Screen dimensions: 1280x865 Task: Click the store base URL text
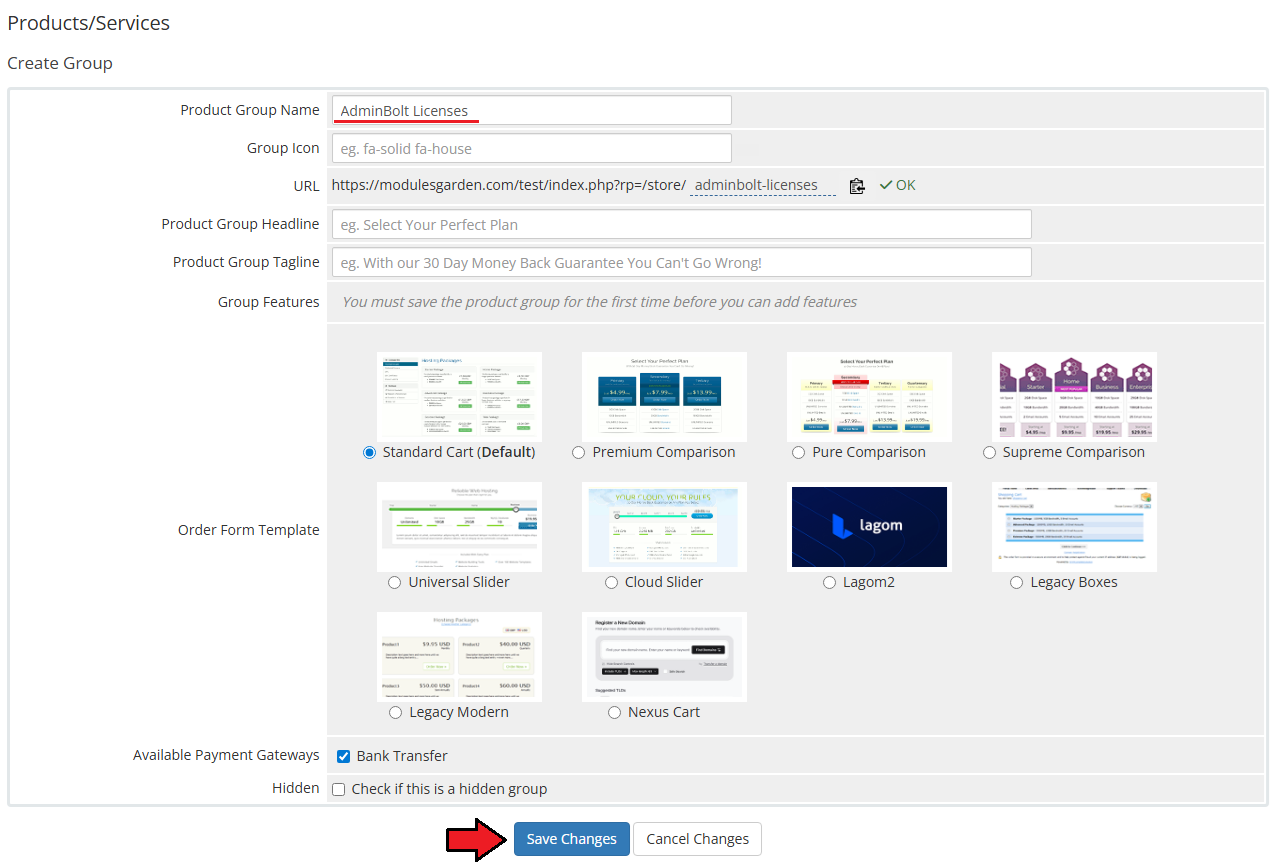point(509,185)
